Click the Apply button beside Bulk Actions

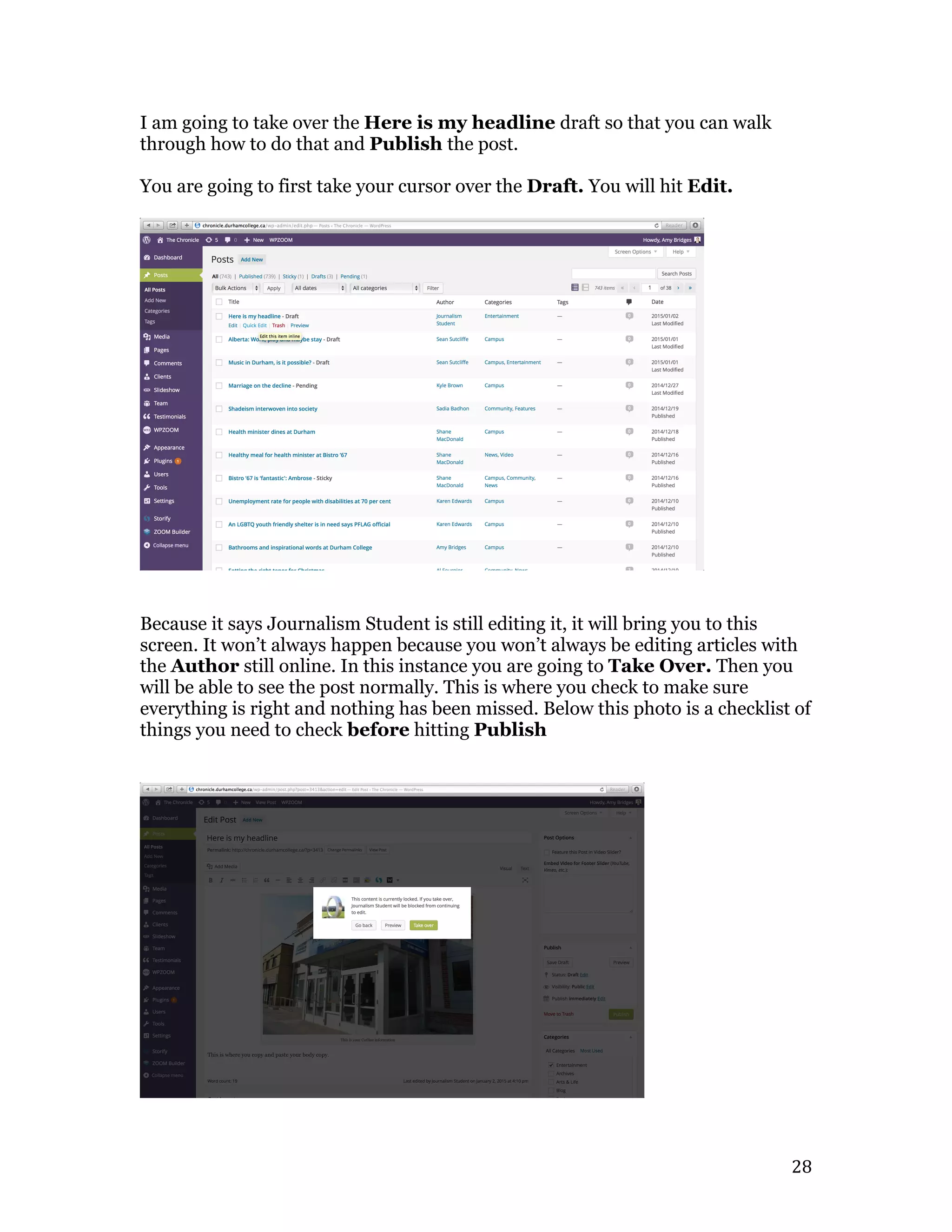pos(273,288)
